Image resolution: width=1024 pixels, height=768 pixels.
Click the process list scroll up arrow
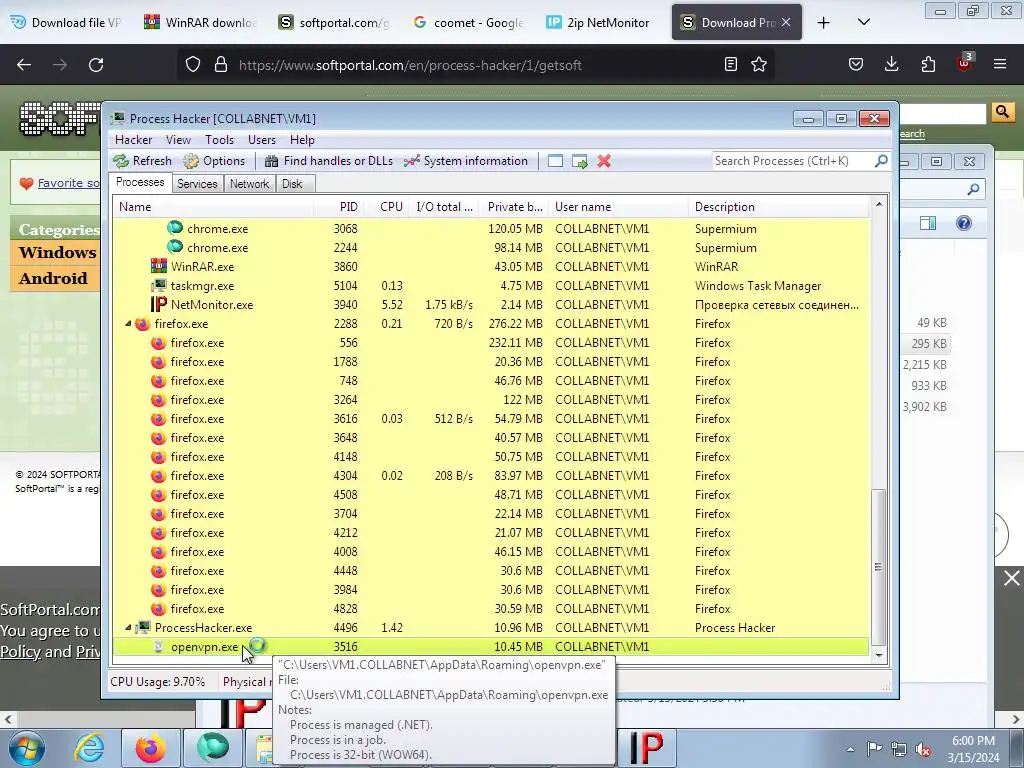tap(878, 204)
